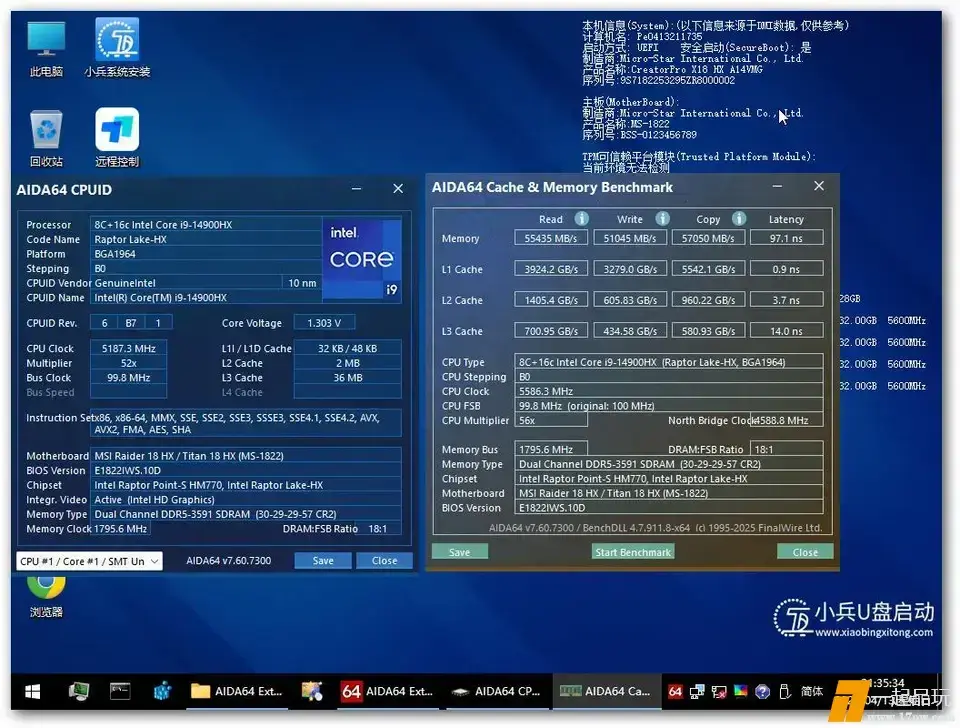This screenshot has width=960, height=728.
Task: Click the BIOS Version field in CPUID window
Action: 246,470
